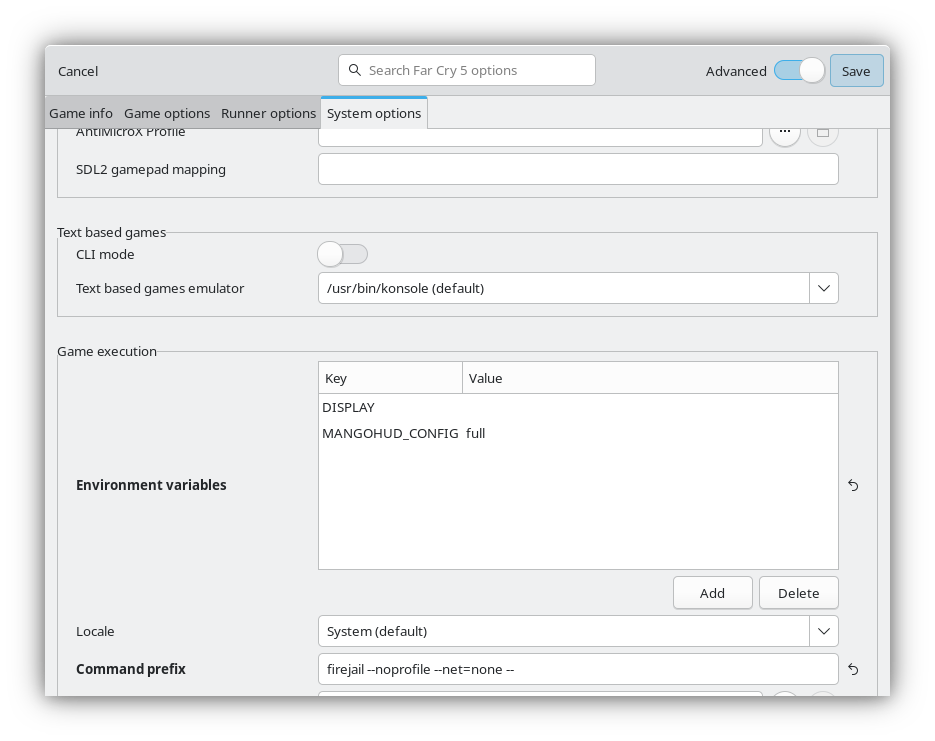
Task: Select the System (default) locale combo box
Action: [x=563, y=631]
